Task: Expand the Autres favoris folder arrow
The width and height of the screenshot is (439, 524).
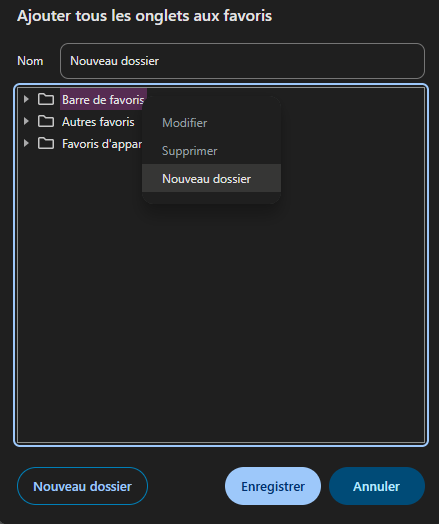Action: point(26,121)
